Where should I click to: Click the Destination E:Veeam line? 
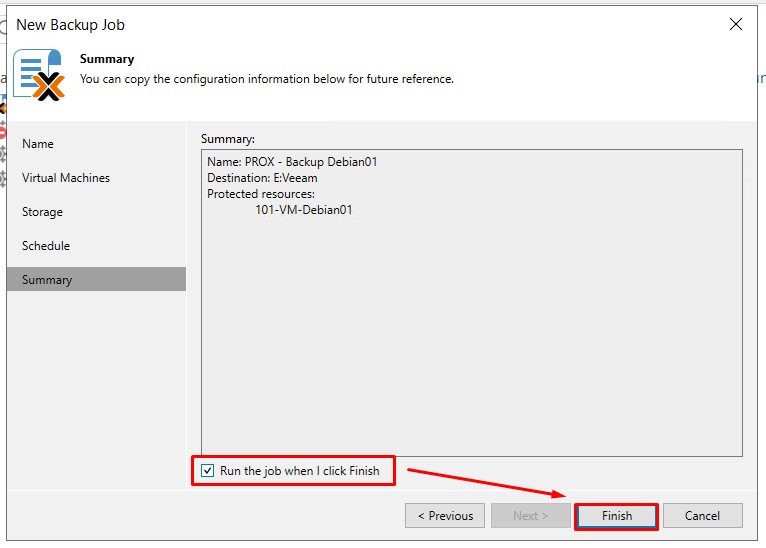click(262, 178)
